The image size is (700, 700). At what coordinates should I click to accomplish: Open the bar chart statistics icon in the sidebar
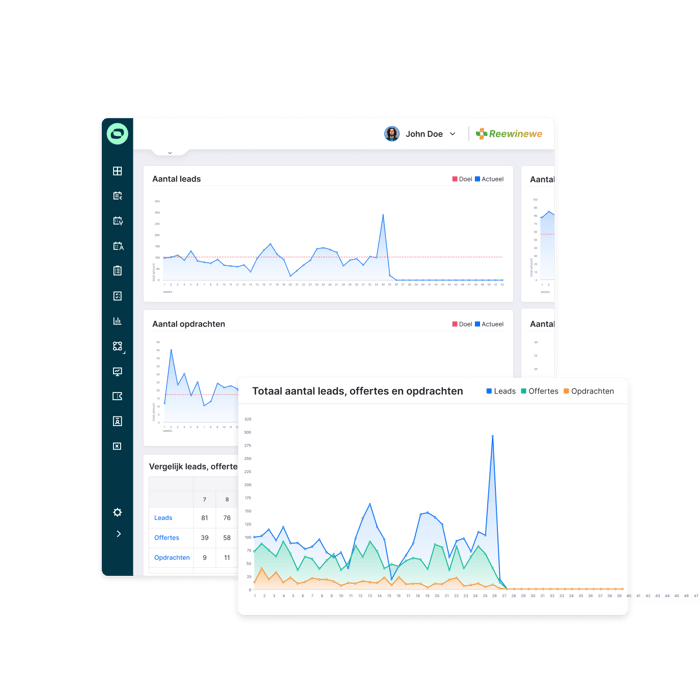[x=117, y=321]
